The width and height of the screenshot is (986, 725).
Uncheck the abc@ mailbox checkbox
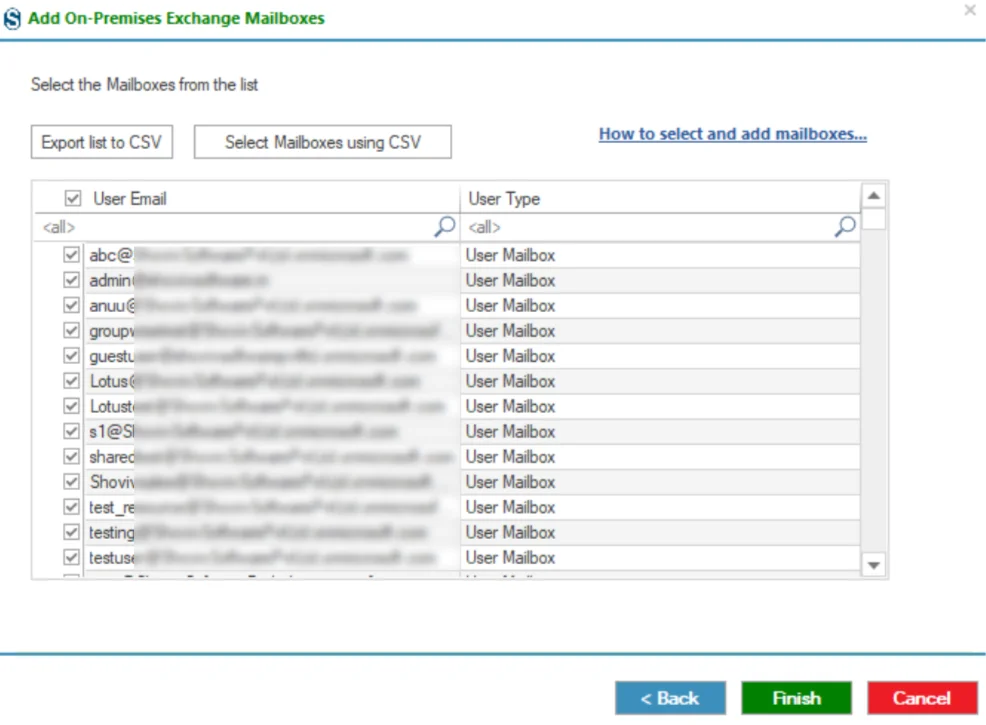72,255
